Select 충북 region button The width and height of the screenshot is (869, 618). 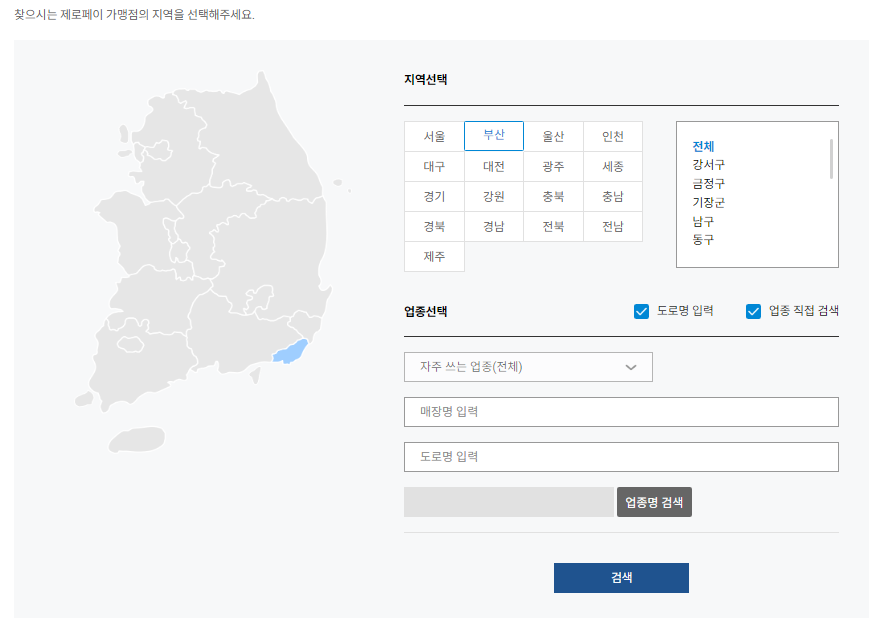[553, 196]
